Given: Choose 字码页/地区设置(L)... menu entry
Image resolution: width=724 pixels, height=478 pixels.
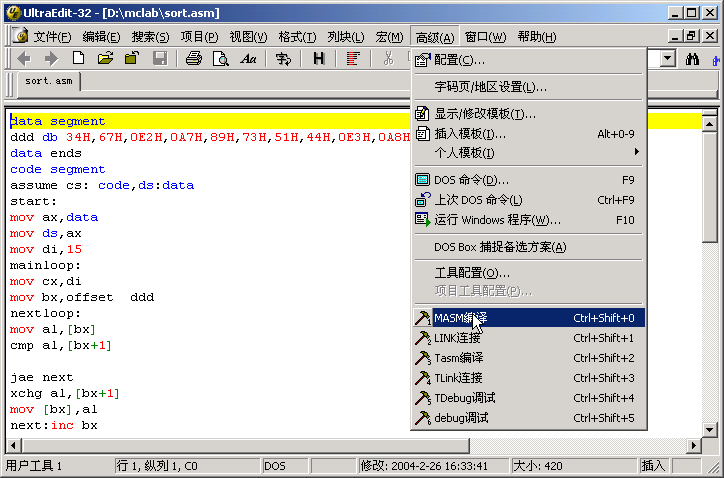Looking at the screenshot, I should 529,86.
